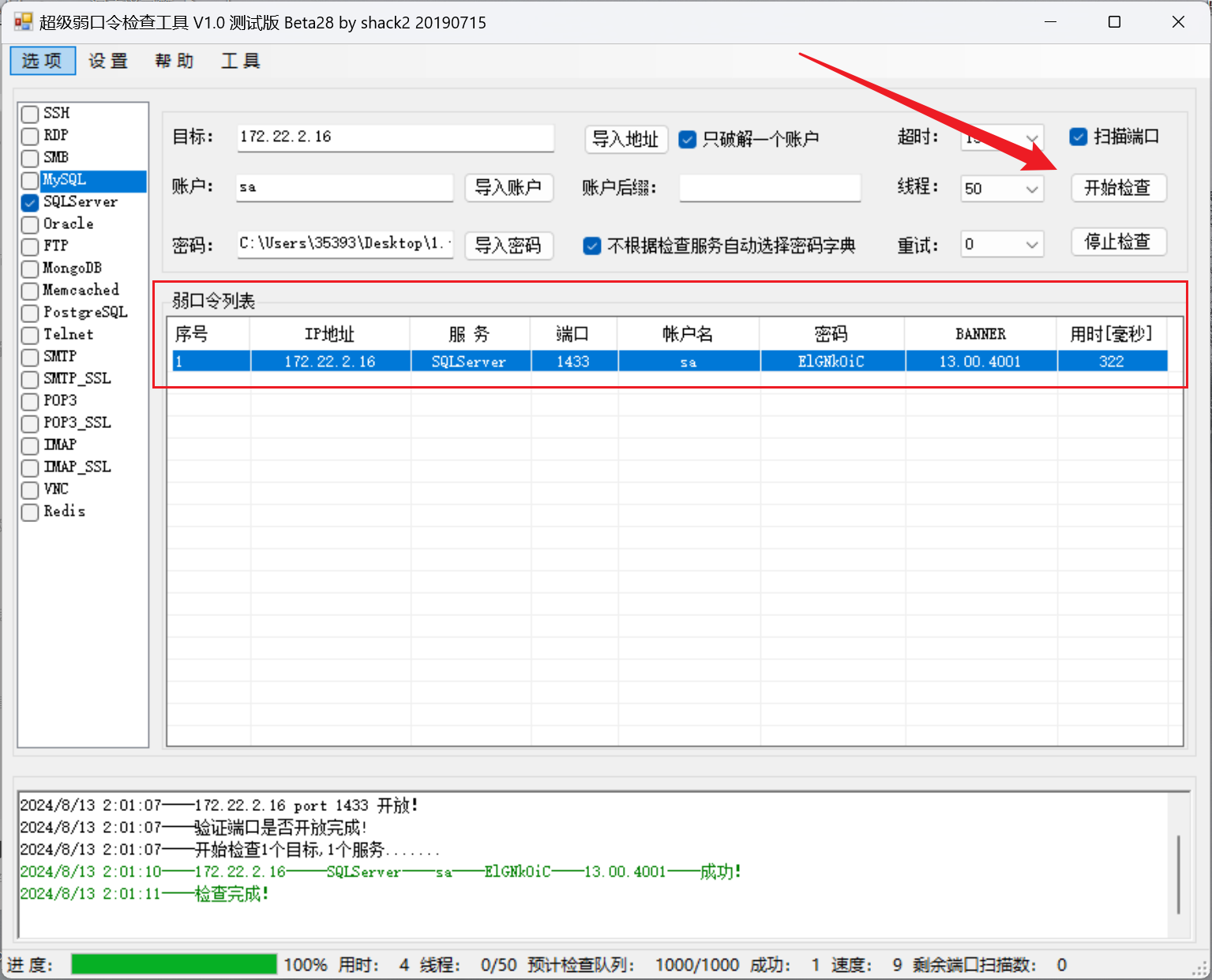Screen dimensions: 1212x980
Task: Open the 超时 timeout dropdown
Action: pos(1031,139)
